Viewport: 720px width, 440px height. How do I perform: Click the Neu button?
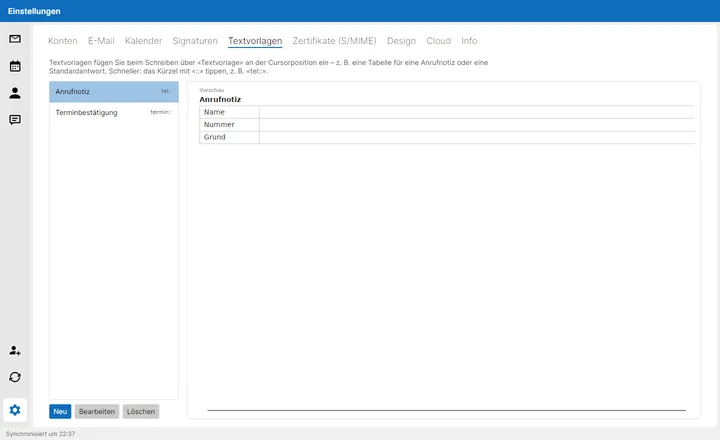(60, 412)
